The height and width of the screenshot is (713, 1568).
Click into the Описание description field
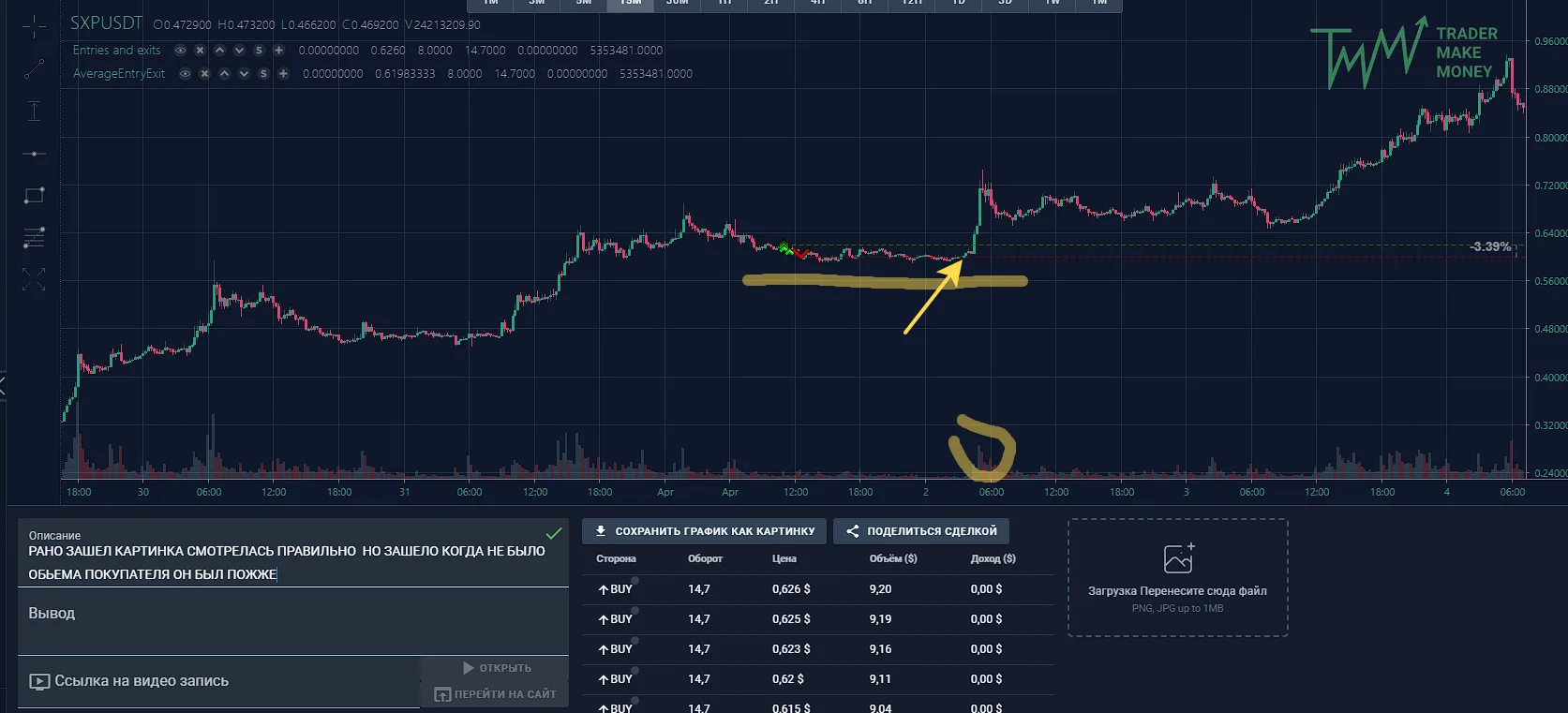point(293,555)
